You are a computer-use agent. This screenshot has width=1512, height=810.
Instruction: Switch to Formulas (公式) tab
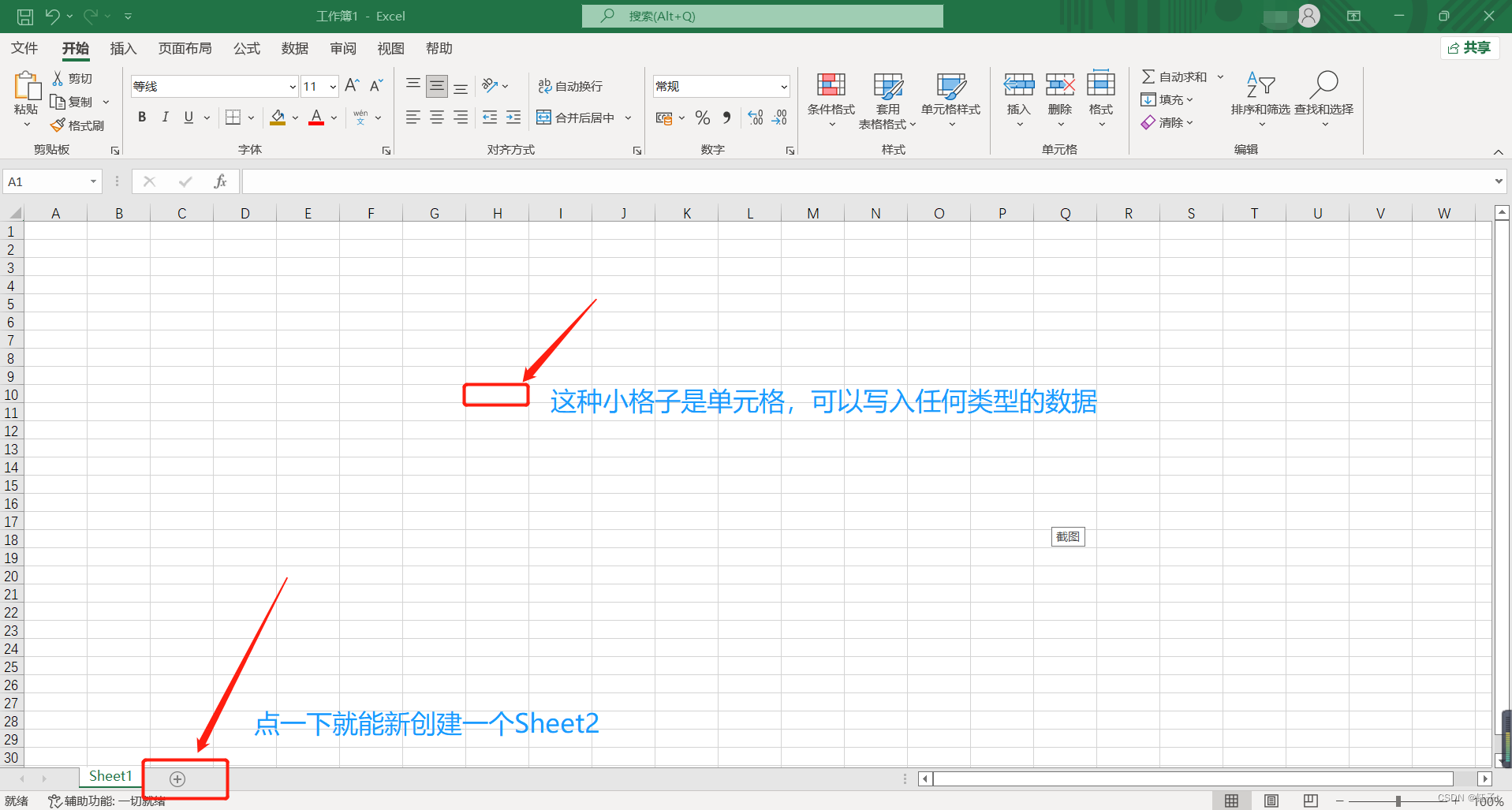247,48
